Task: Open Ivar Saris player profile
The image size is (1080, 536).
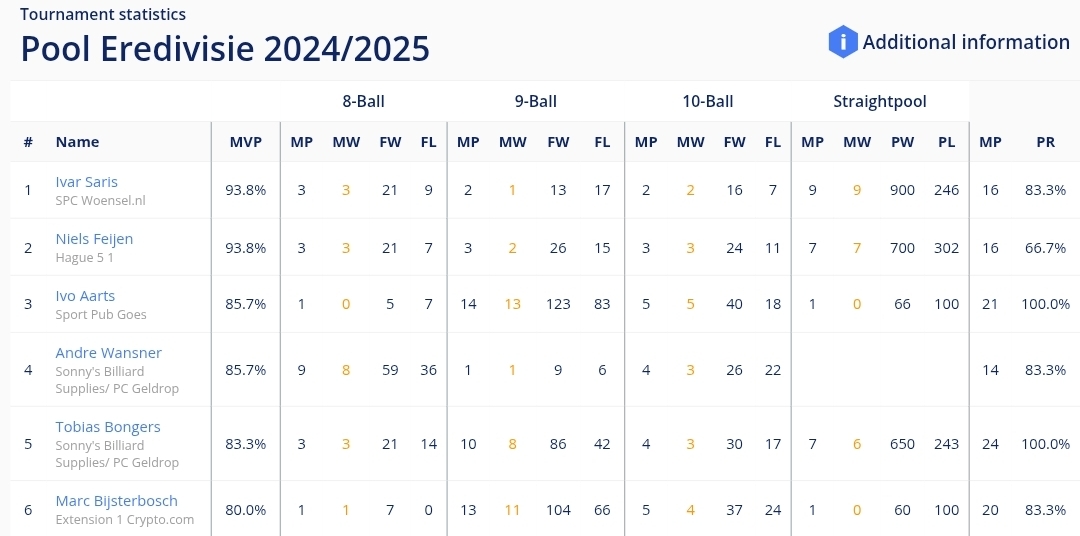Action: 87,182
